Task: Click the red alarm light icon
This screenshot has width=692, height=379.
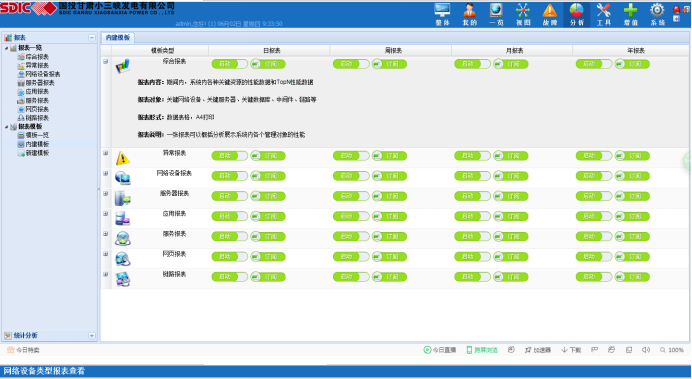Action: 677,9
